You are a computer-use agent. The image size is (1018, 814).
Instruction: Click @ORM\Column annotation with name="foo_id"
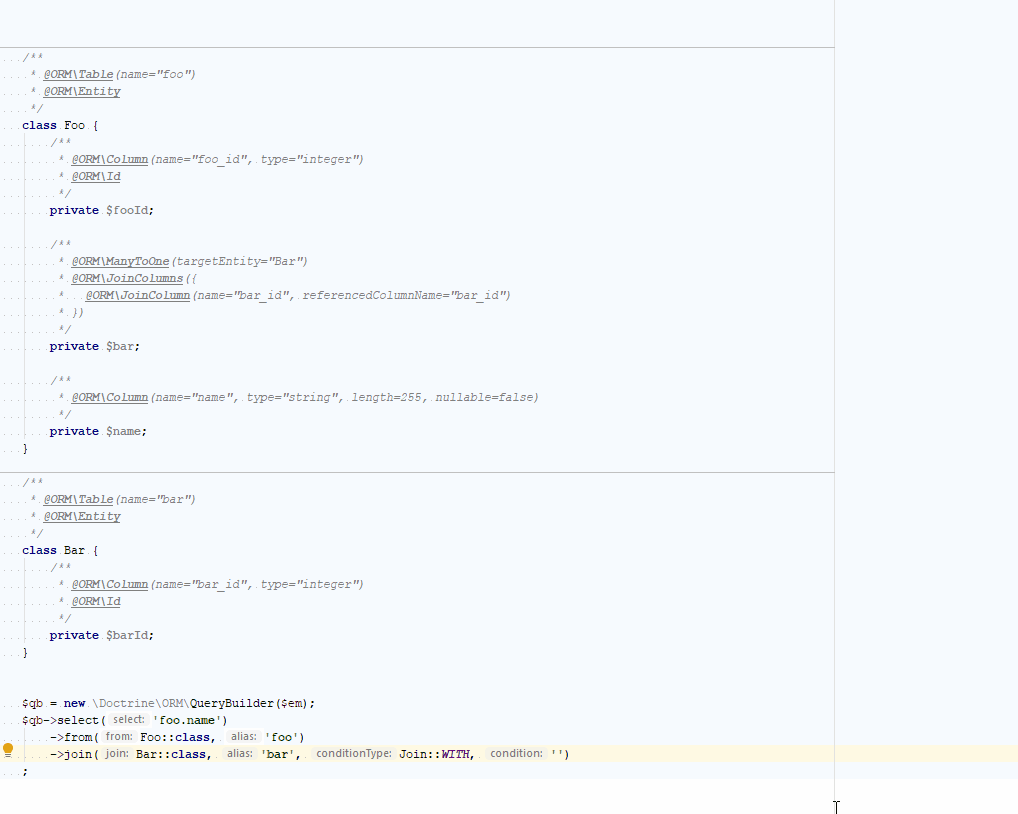(x=110, y=160)
